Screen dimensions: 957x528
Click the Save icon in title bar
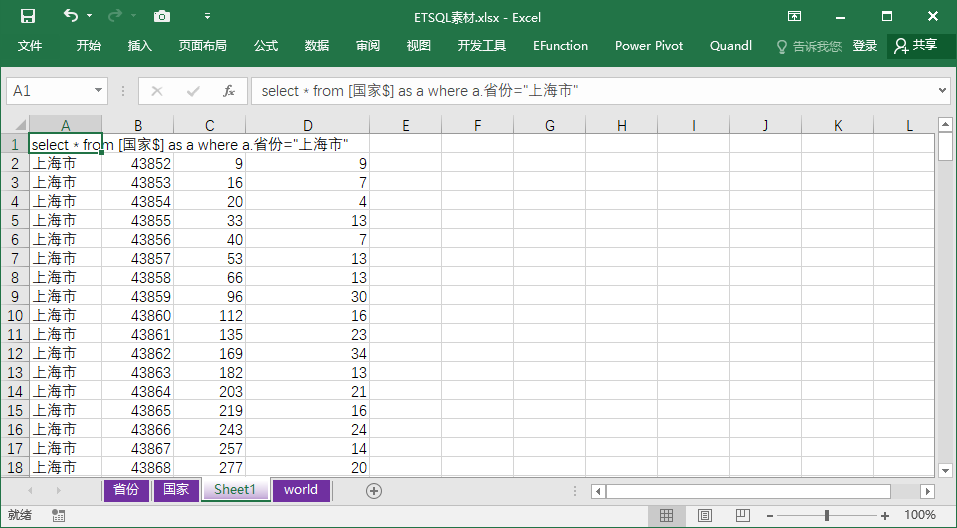(x=28, y=16)
